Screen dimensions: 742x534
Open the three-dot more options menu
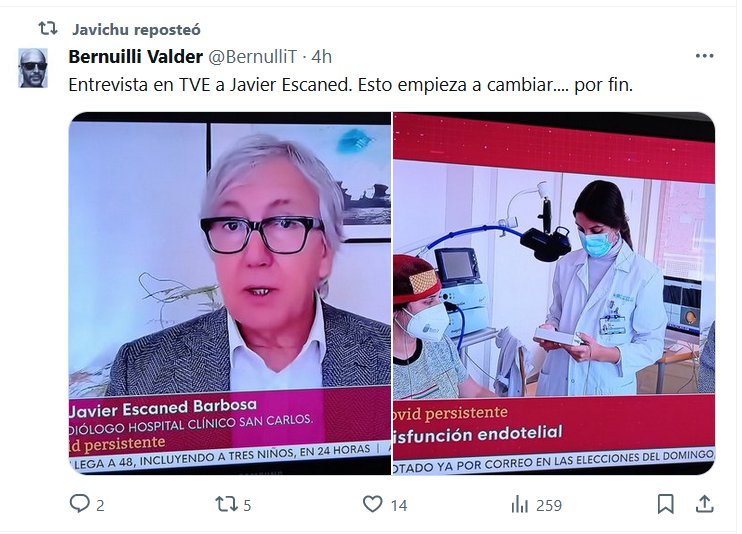pyautogui.click(x=704, y=56)
